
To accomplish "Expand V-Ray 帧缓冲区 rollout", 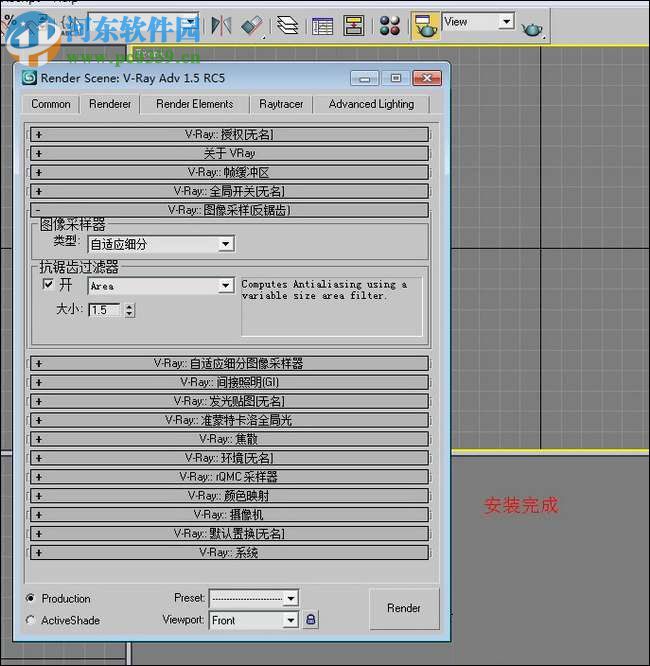I will 229,172.
